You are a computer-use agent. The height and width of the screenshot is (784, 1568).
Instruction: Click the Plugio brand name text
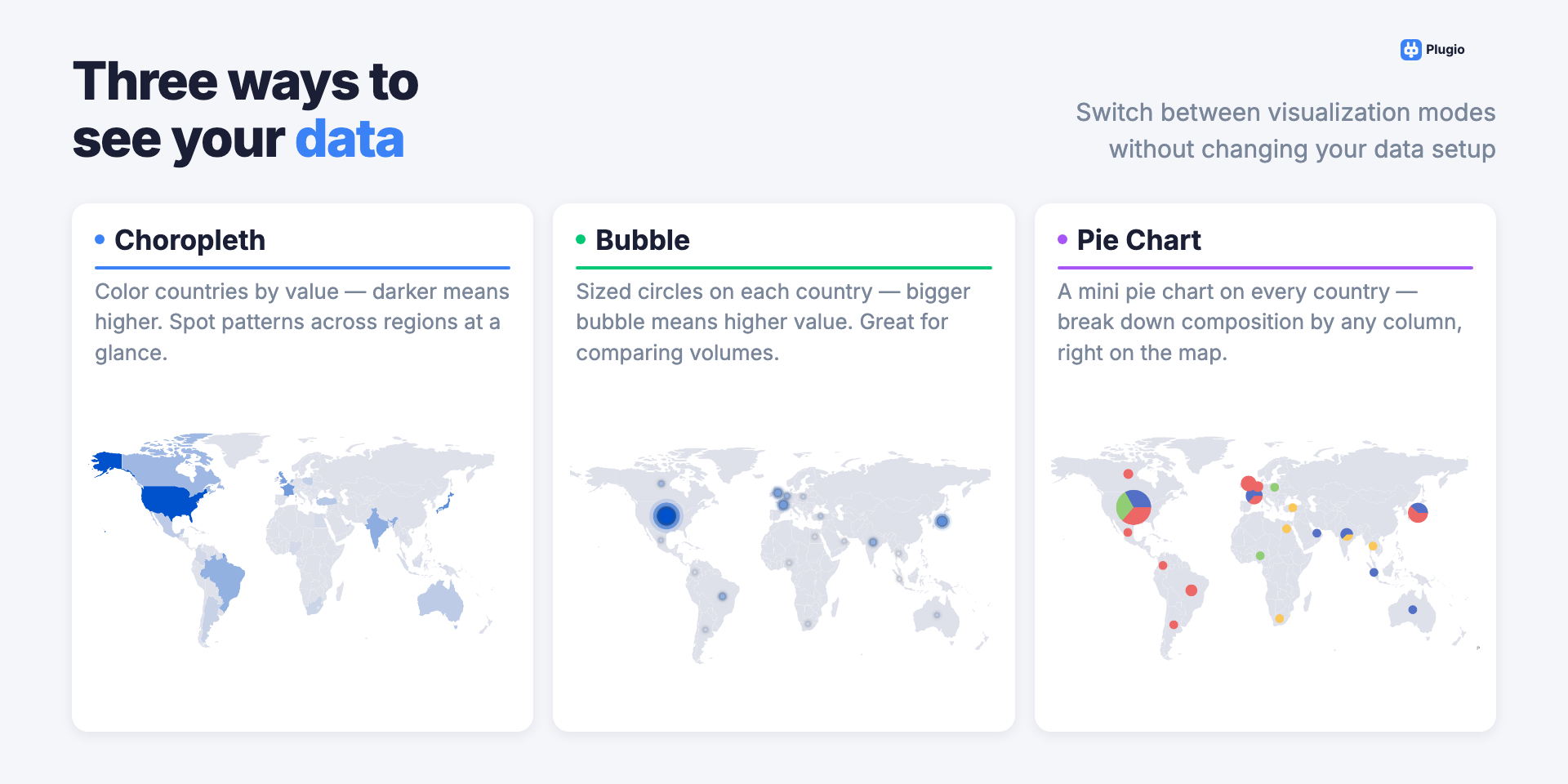click(1445, 50)
